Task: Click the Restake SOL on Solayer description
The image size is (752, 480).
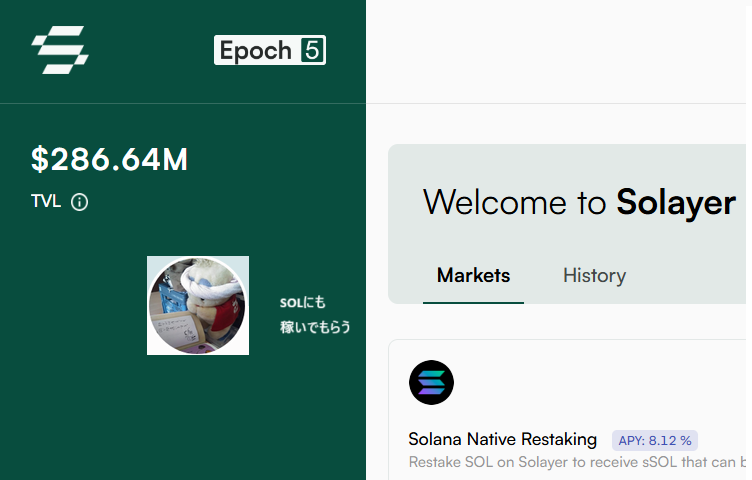Action: (x=577, y=462)
